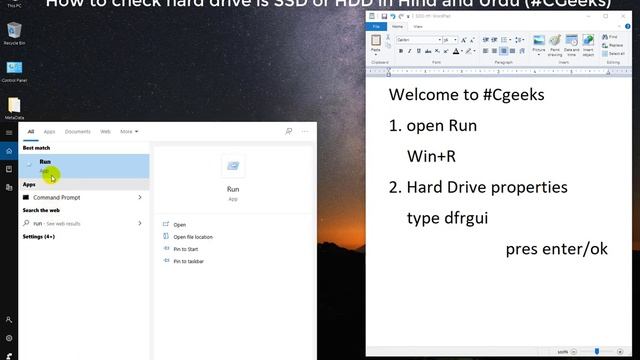Click Replace in the Editing group

tap(613, 45)
